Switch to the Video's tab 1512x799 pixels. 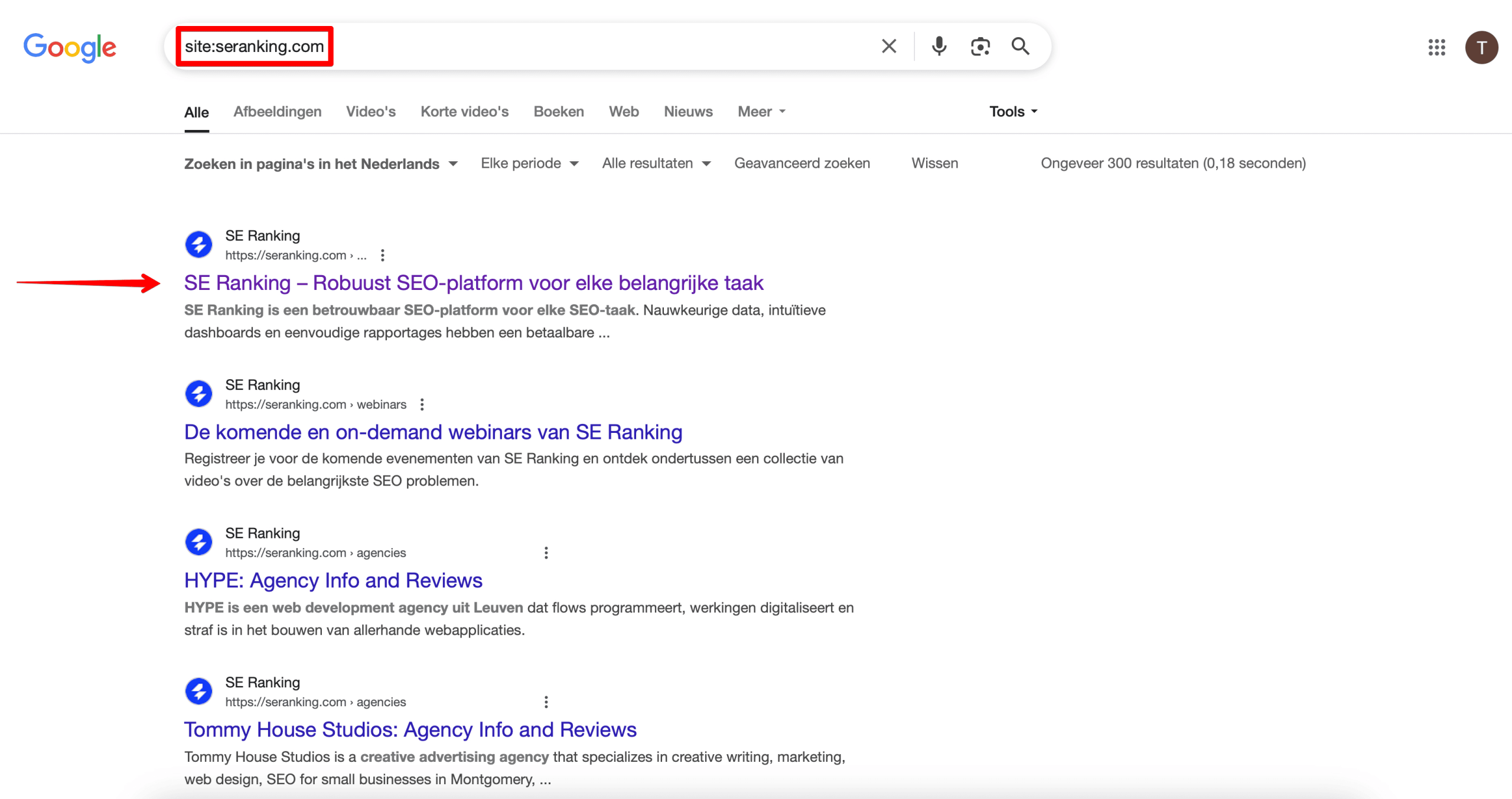tap(371, 112)
